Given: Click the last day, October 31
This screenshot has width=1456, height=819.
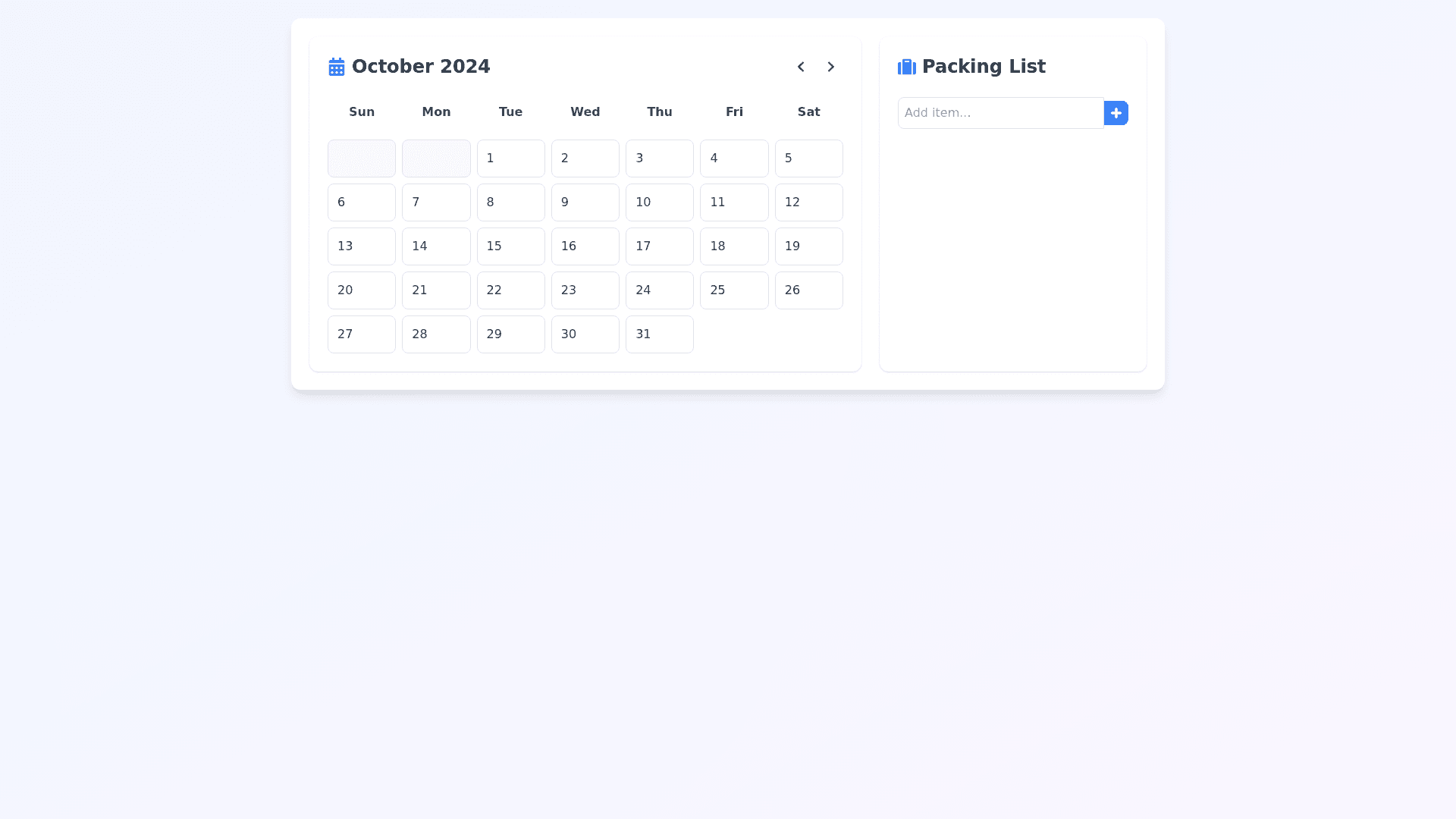Looking at the screenshot, I should coord(659,334).
